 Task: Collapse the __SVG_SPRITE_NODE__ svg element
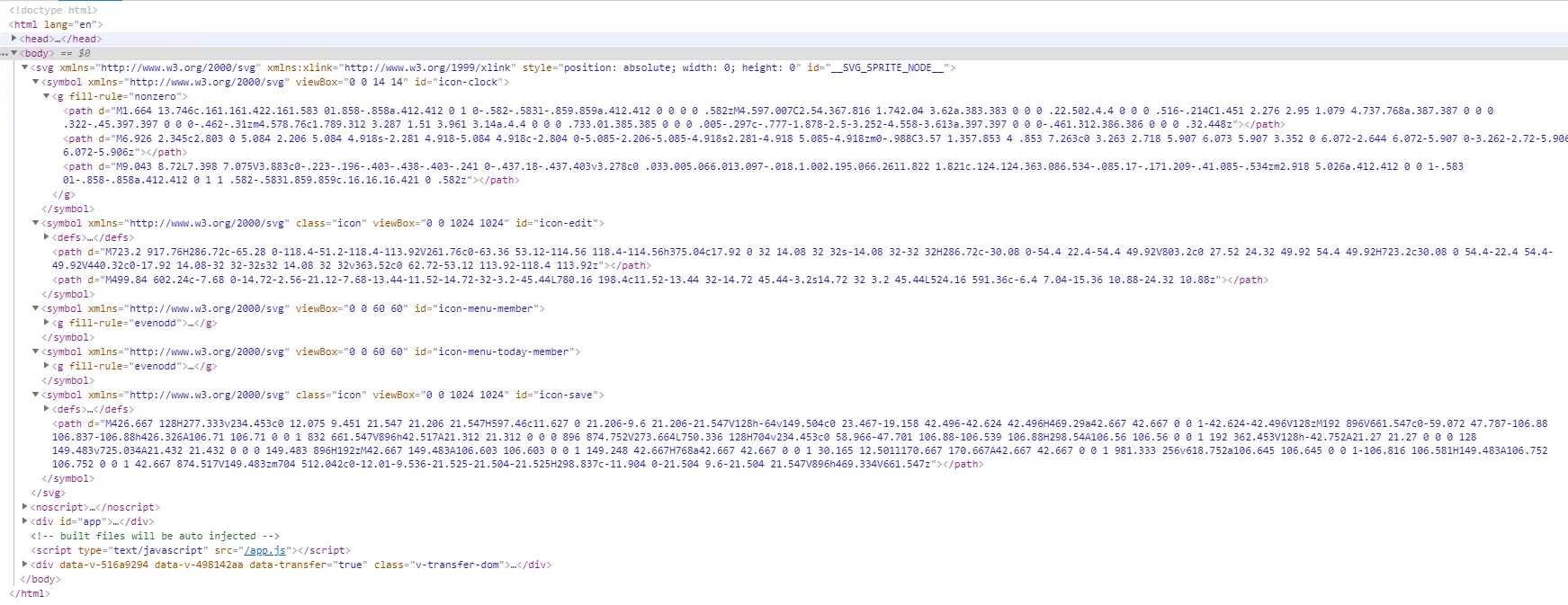(x=24, y=67)
